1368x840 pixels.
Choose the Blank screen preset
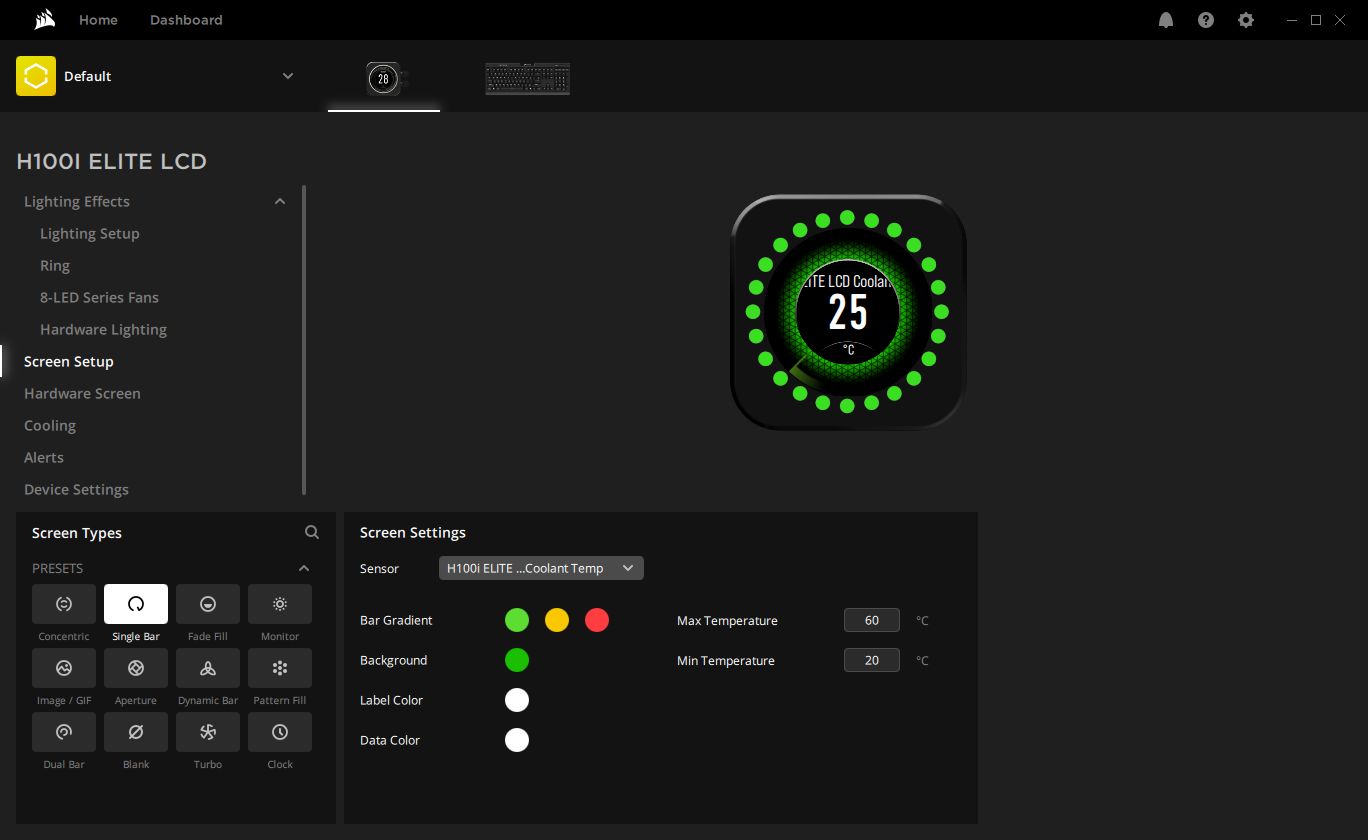tap(136, 732)
